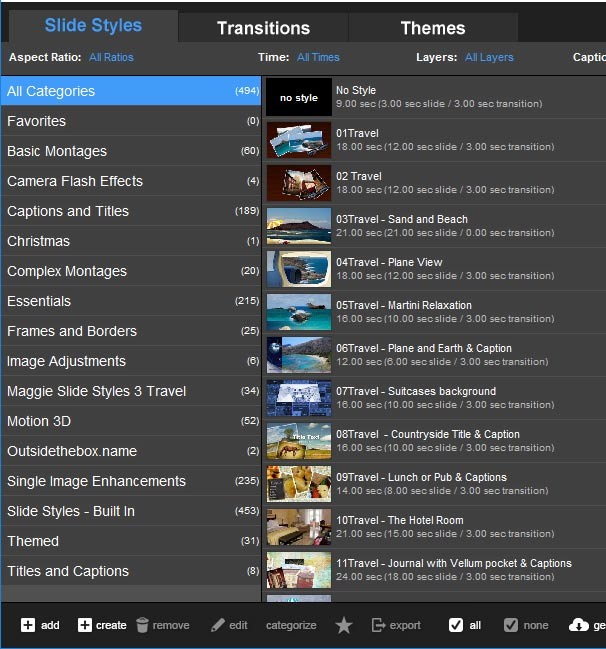606x649 pixels.
Task: Choose the 05Travel - Martini Relaxation style
Action: [403, 306]
